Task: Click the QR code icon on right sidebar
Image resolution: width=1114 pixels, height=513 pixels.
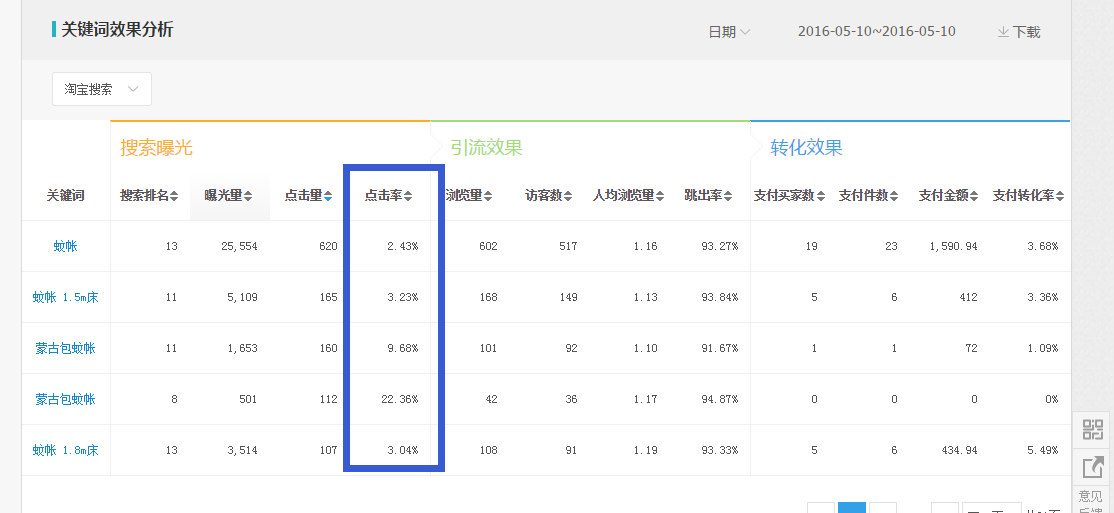Action: click(1092, 430)
